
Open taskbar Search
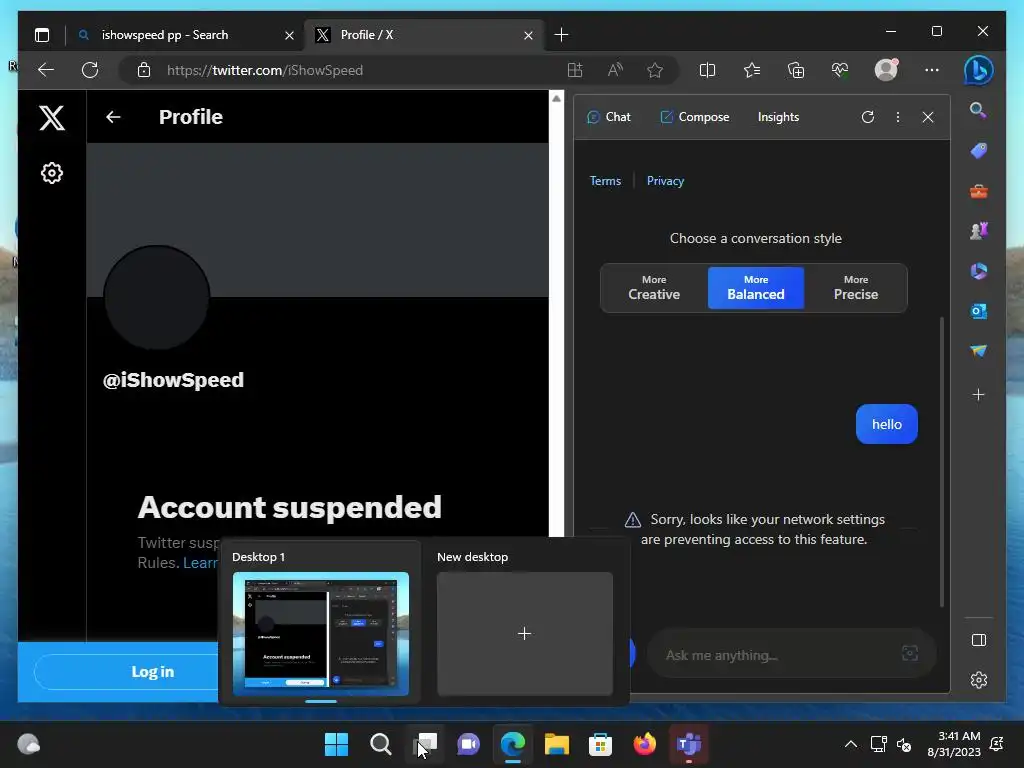pos(381,744)
